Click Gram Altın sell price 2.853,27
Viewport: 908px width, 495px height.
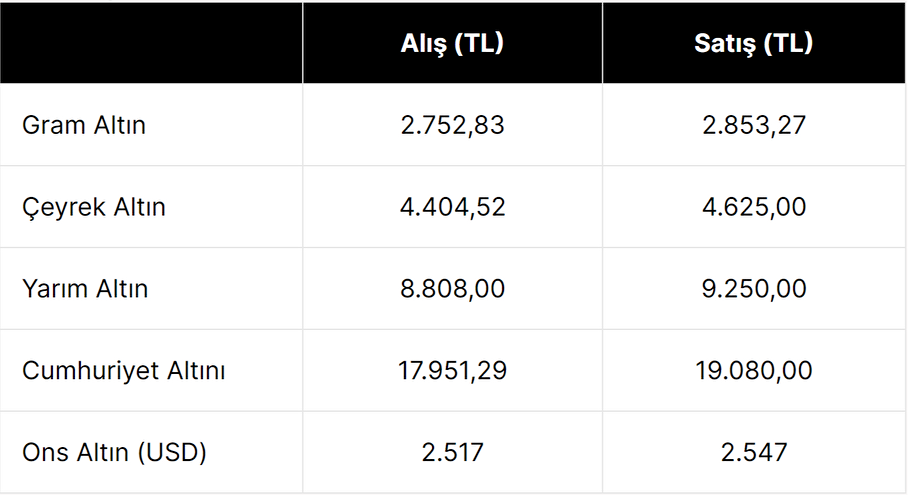tap(754, 125)
